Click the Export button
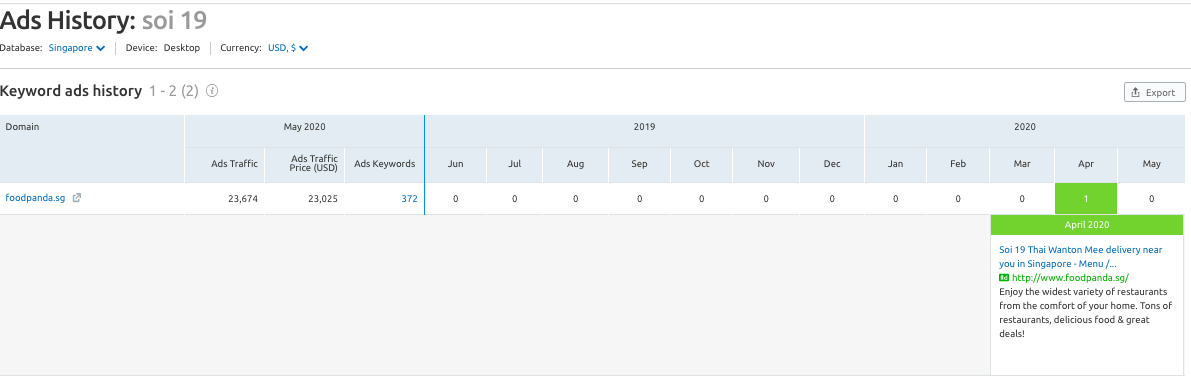Image resolution: width=1191 pixels, height=376 pixels. (x=1155, y=92)
